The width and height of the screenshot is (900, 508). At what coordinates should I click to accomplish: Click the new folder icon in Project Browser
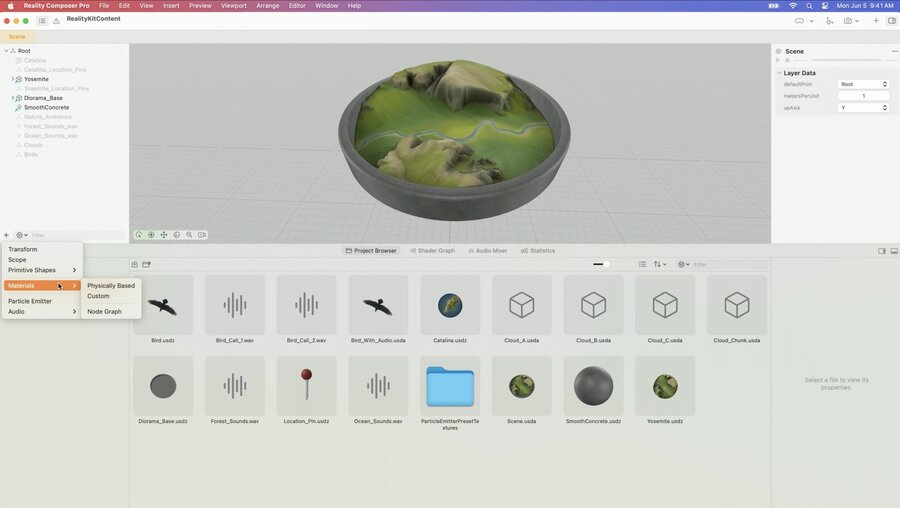point(146,265)
